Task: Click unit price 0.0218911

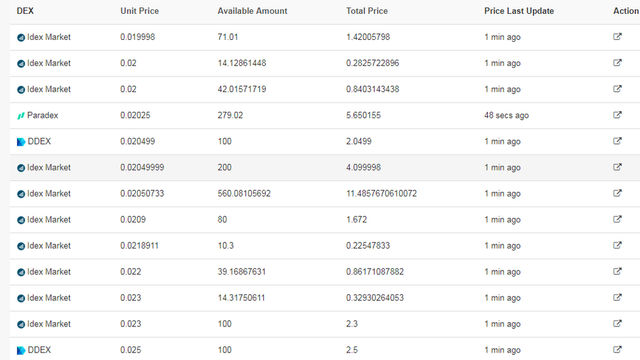Action: 139,246
